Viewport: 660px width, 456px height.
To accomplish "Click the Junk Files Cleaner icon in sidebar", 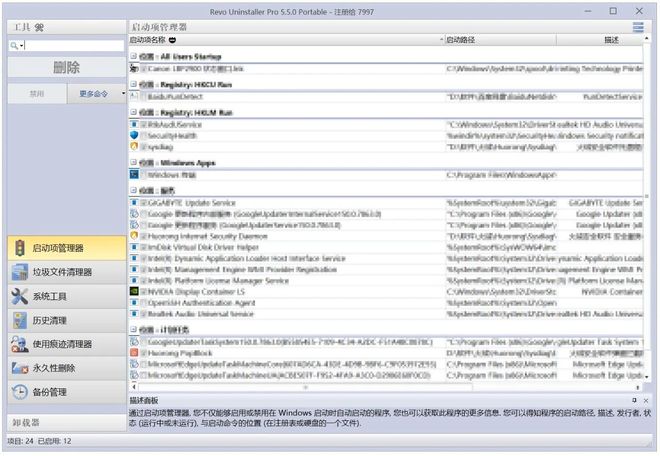I will point(19,272).
